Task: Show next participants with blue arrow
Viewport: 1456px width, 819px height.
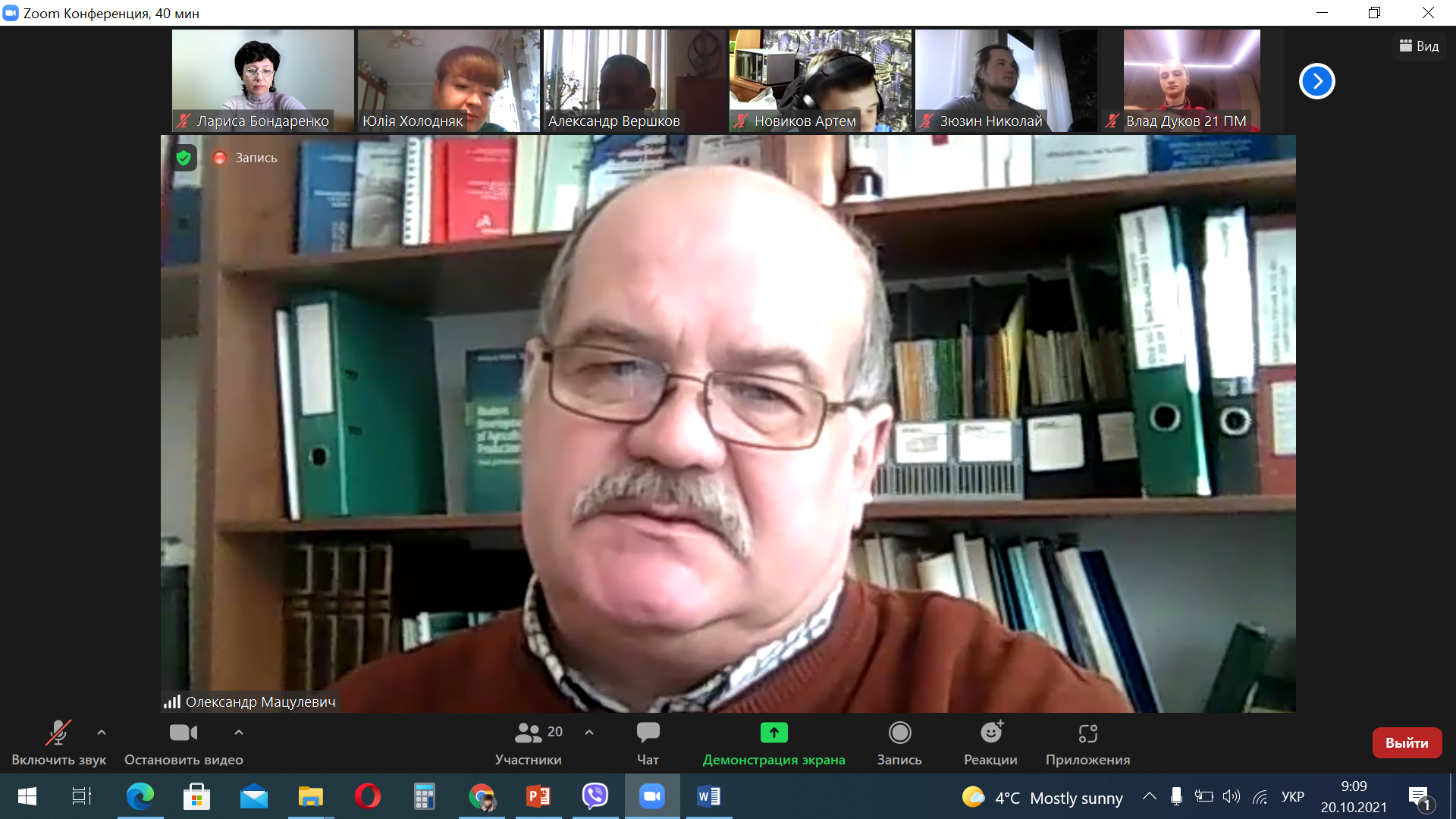Action: coord(1316,81)
